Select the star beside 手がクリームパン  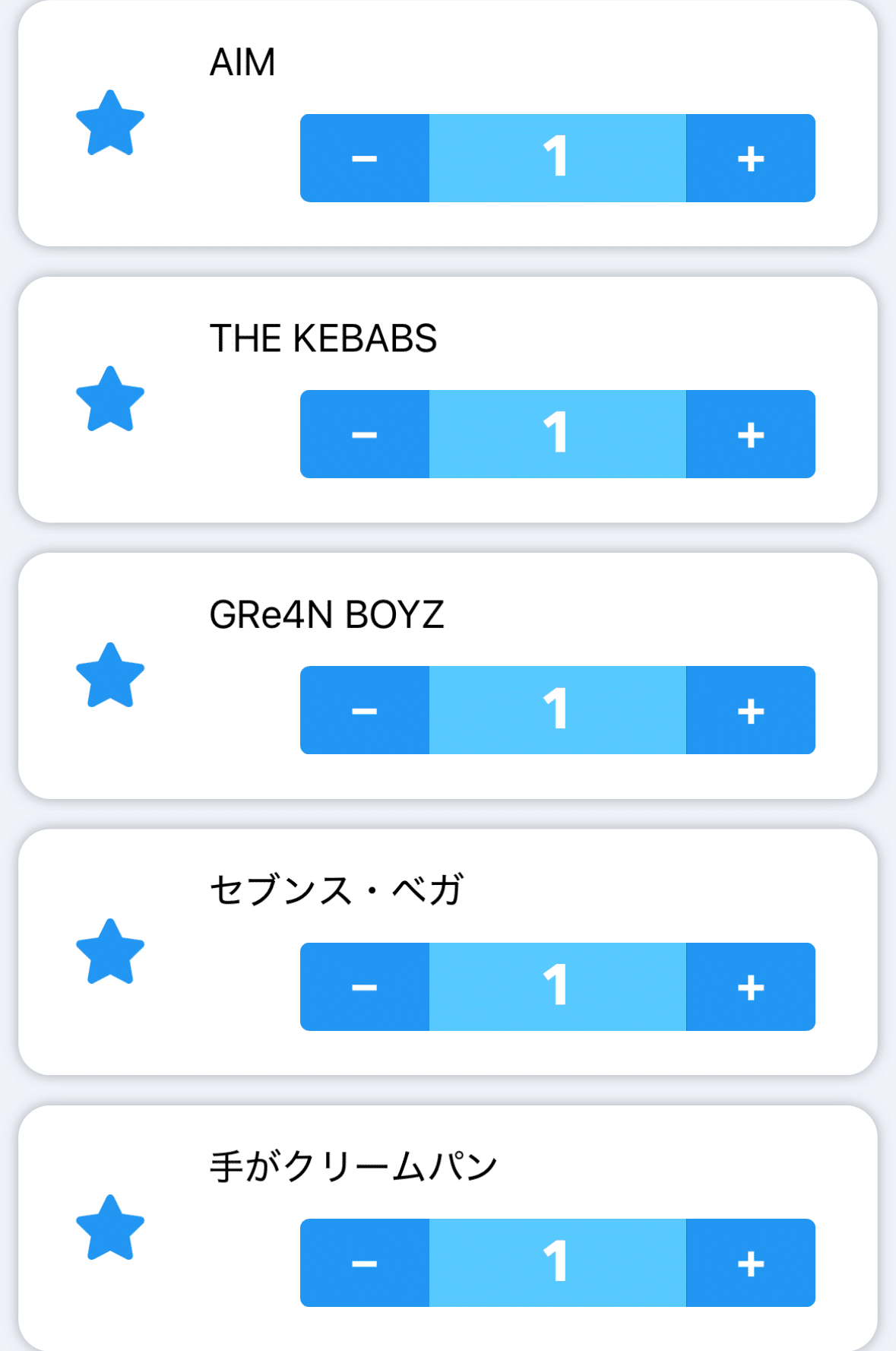tap(110, 1228)
